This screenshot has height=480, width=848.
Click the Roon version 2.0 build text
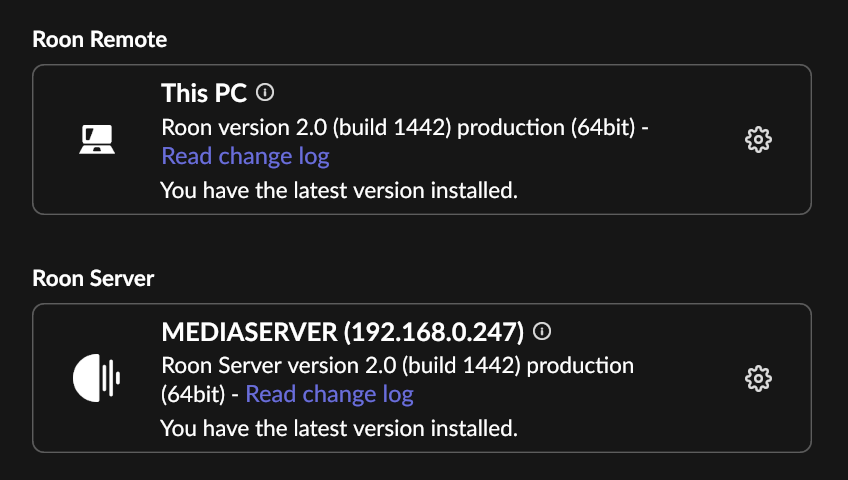(x=306, y=128)
